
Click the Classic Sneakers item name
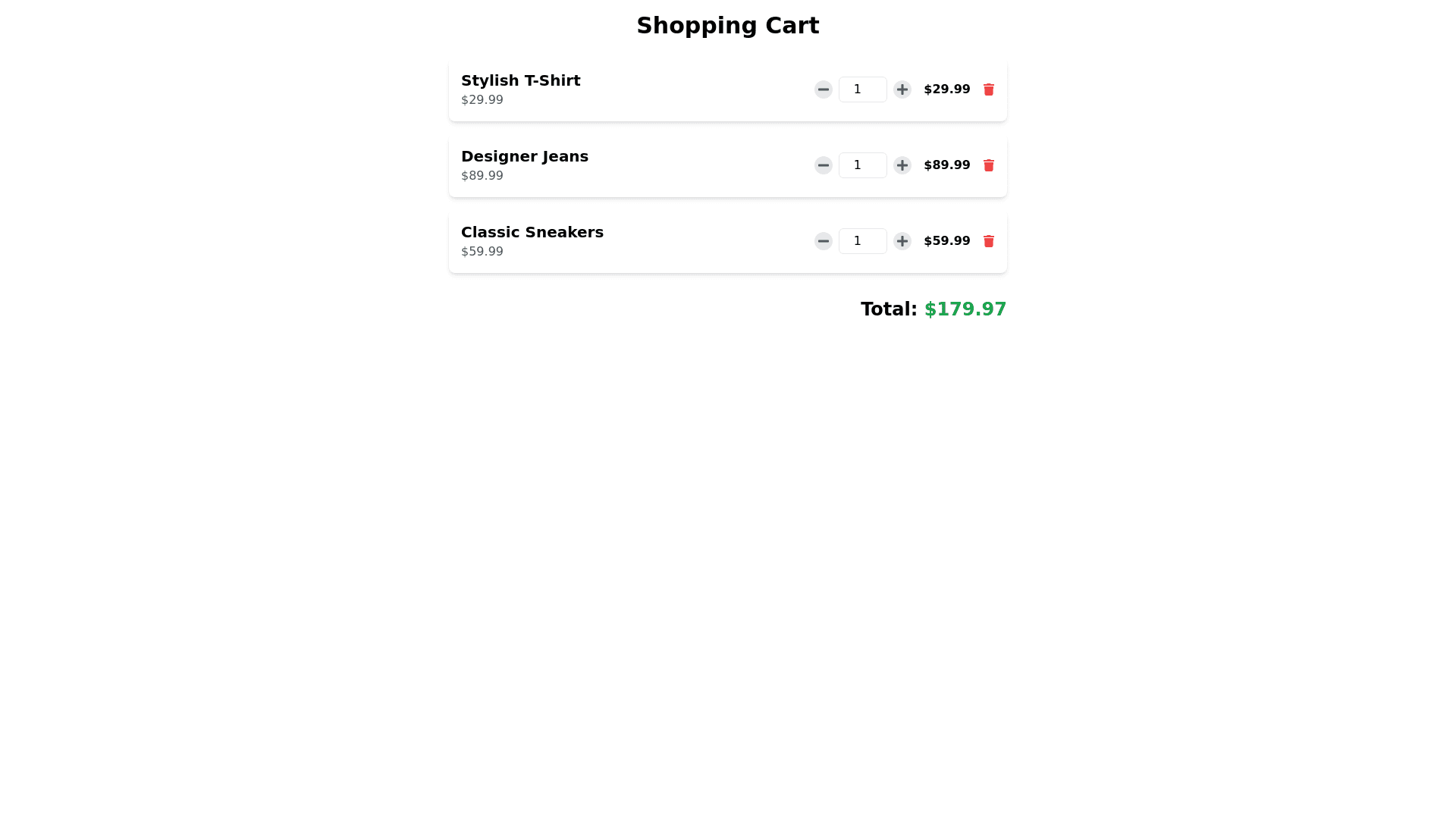coord(532,232)
